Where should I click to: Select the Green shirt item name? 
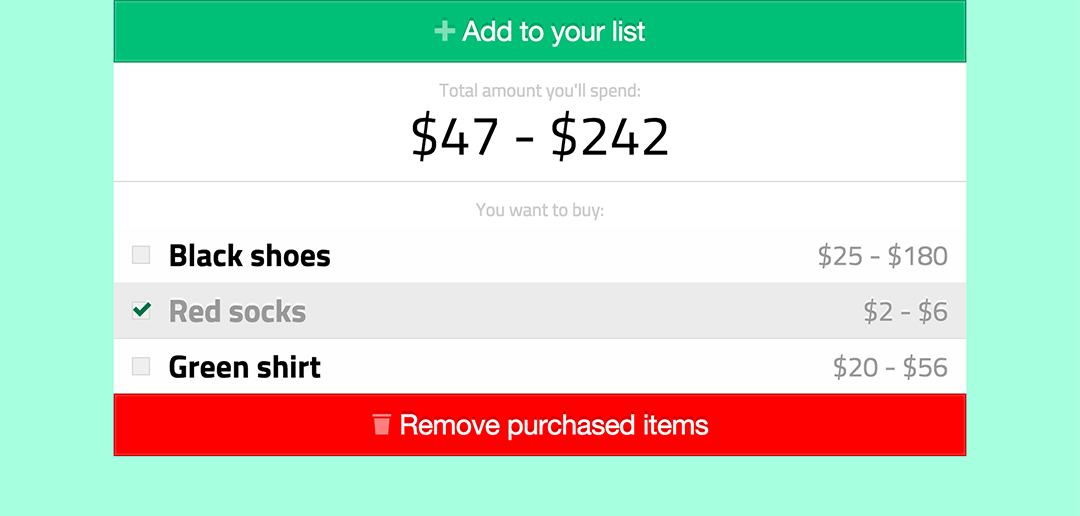(245, 367)
